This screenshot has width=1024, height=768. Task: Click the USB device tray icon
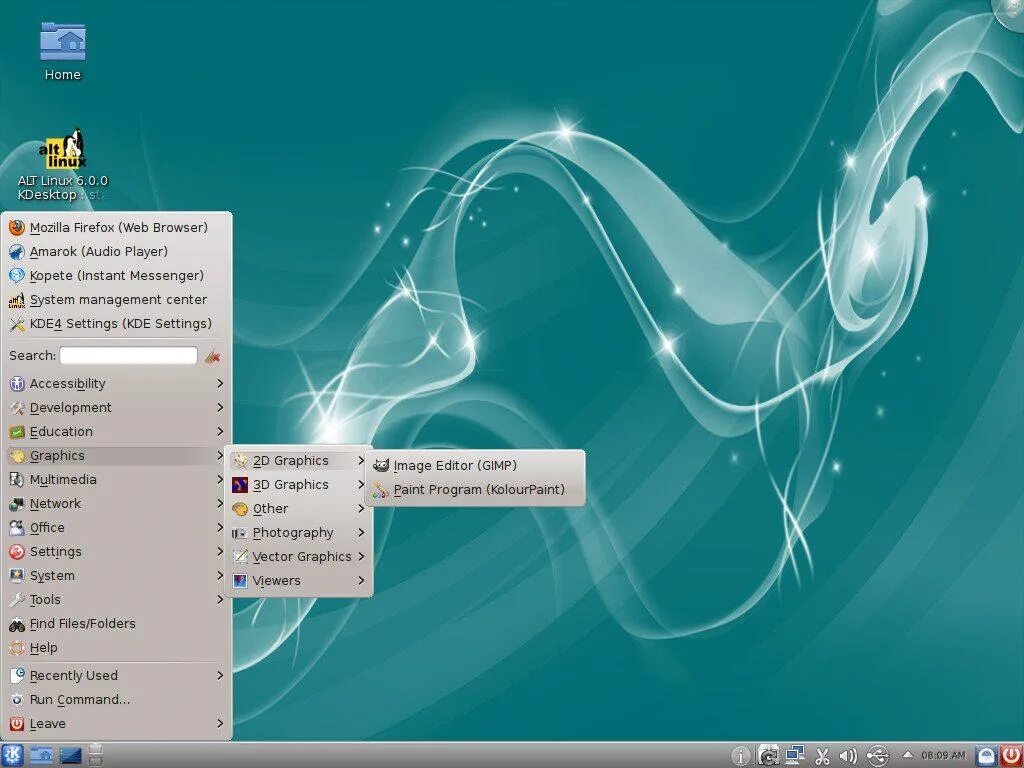tap(878, 756)
